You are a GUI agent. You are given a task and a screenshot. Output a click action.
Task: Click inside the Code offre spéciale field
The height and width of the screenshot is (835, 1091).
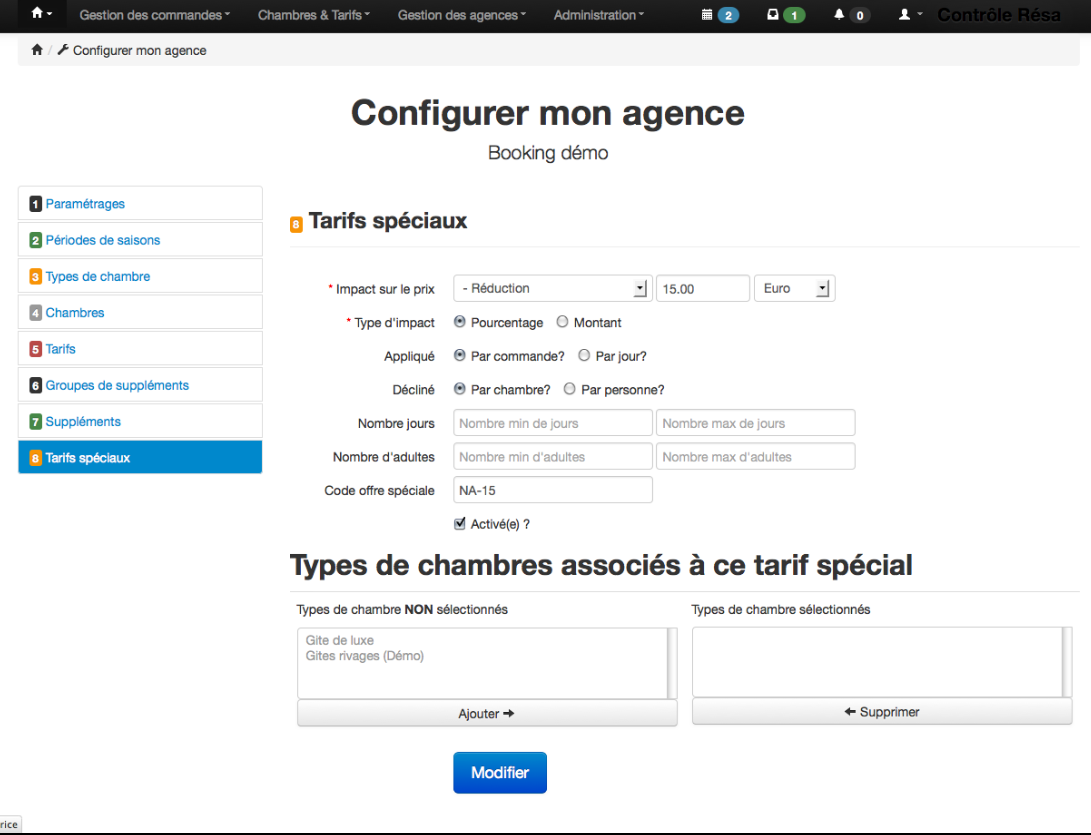point(552,490)
